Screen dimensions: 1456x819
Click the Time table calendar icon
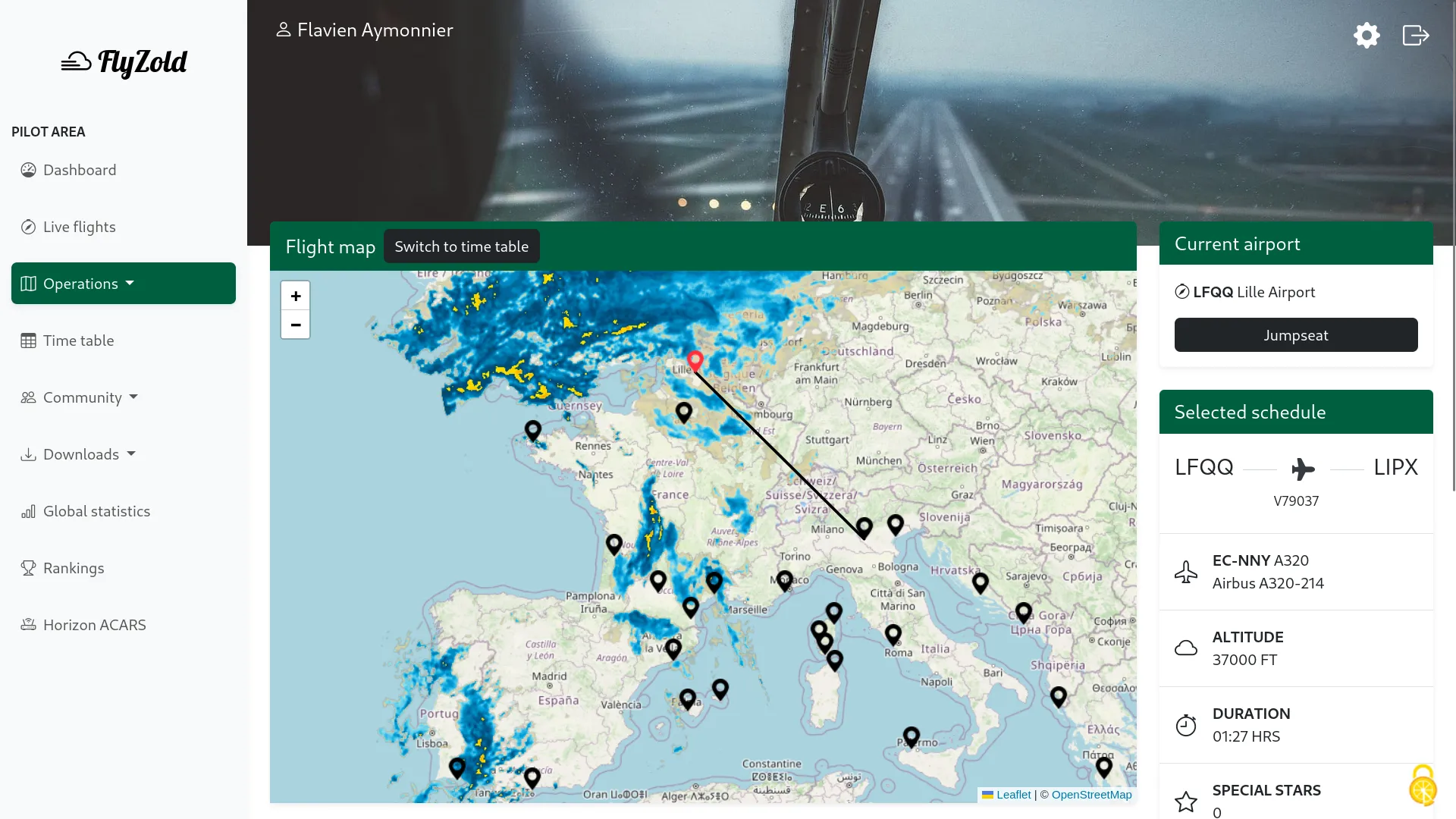click(x=28, y=340)
